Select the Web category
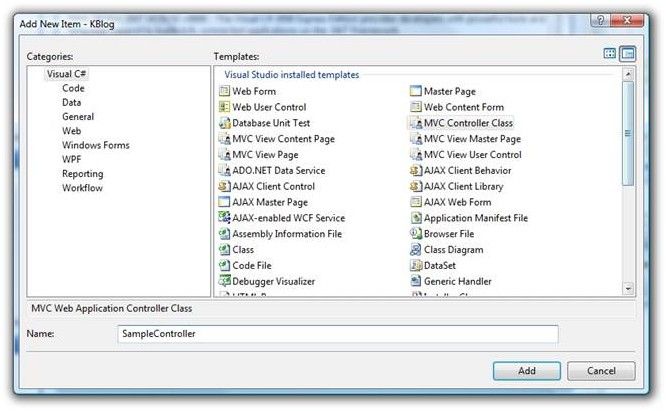This screenshot has height=411, width=666. point(71,131)
